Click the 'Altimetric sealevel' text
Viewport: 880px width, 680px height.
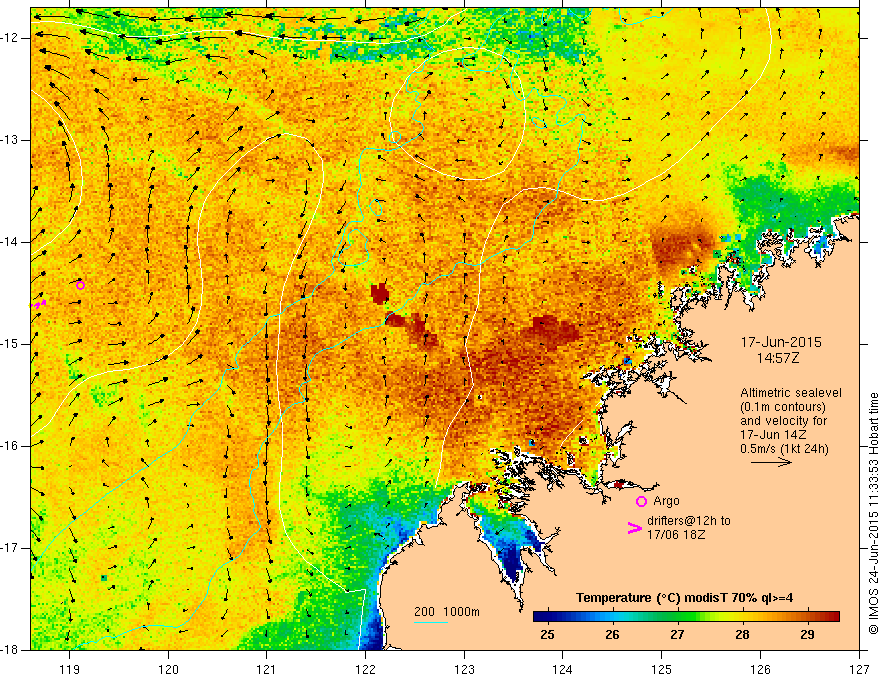pyautogui.click(x=791, y=393)
